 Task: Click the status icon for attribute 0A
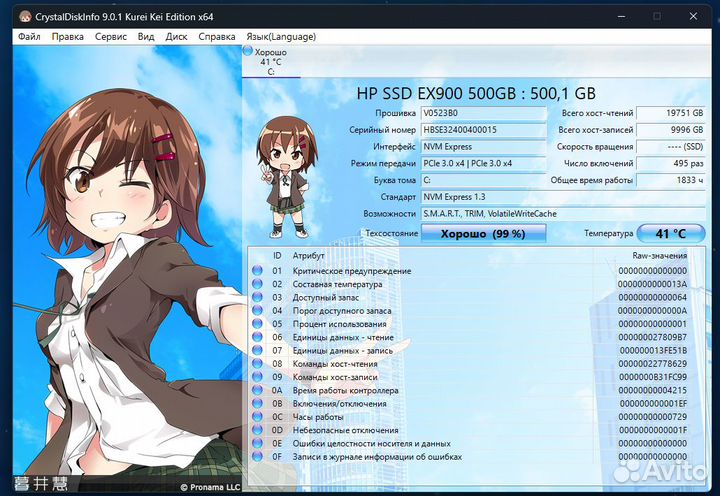[x=257, y=390]
